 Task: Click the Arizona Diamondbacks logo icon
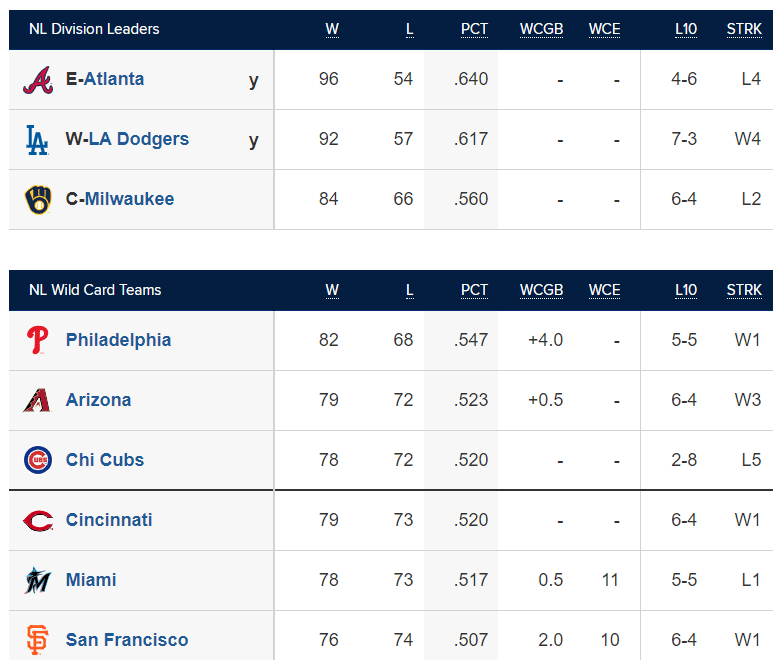coord(37,400)
